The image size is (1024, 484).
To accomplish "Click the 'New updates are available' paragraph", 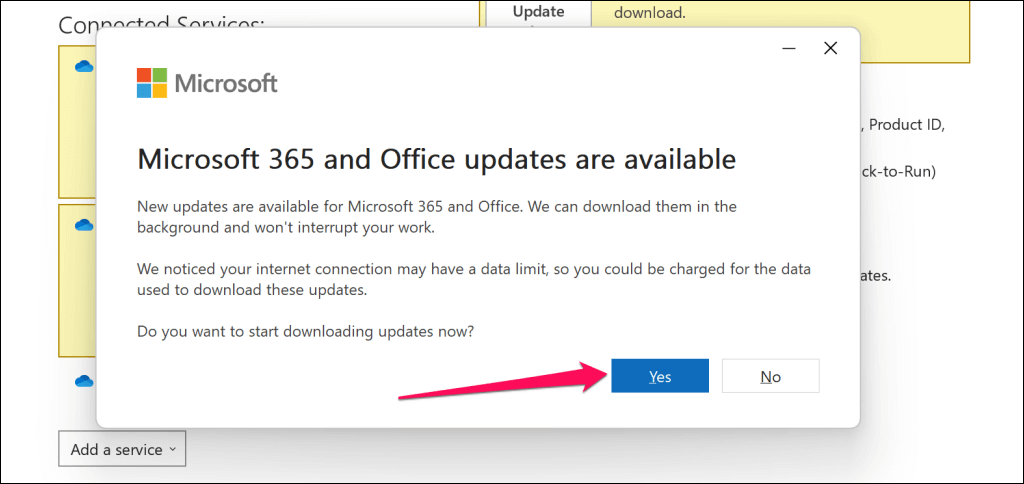I will pos(436,216).
